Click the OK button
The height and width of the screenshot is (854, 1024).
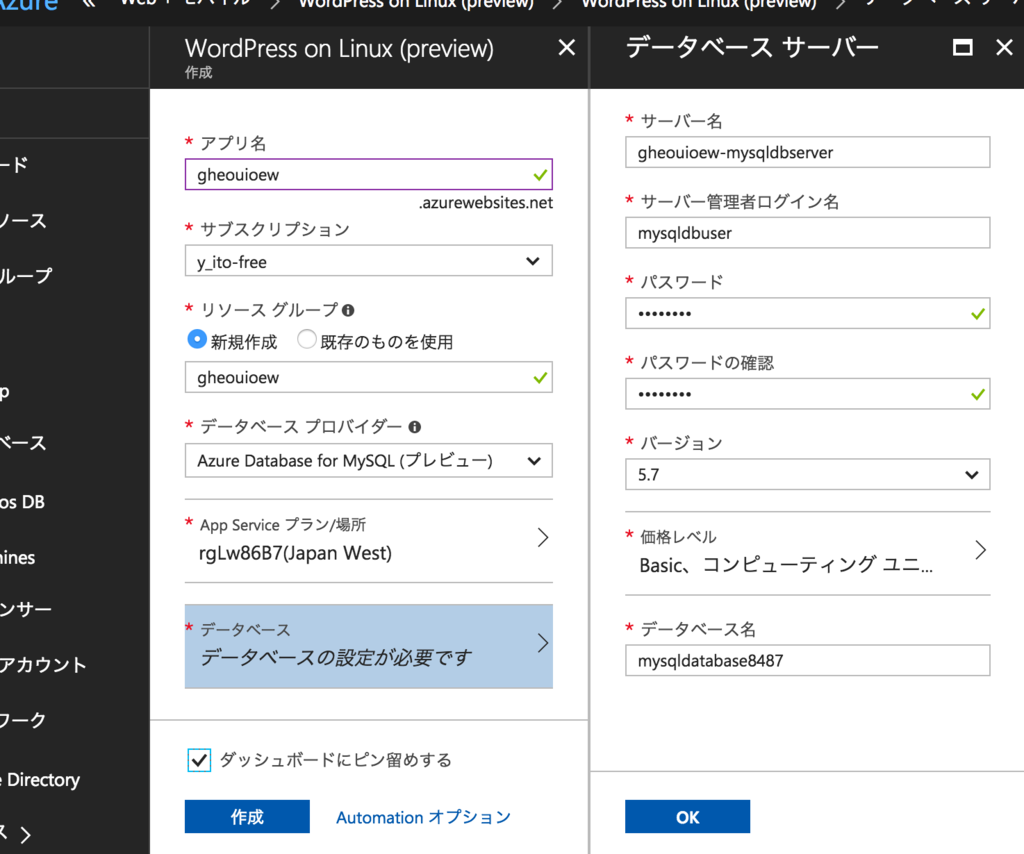[687, 817]
